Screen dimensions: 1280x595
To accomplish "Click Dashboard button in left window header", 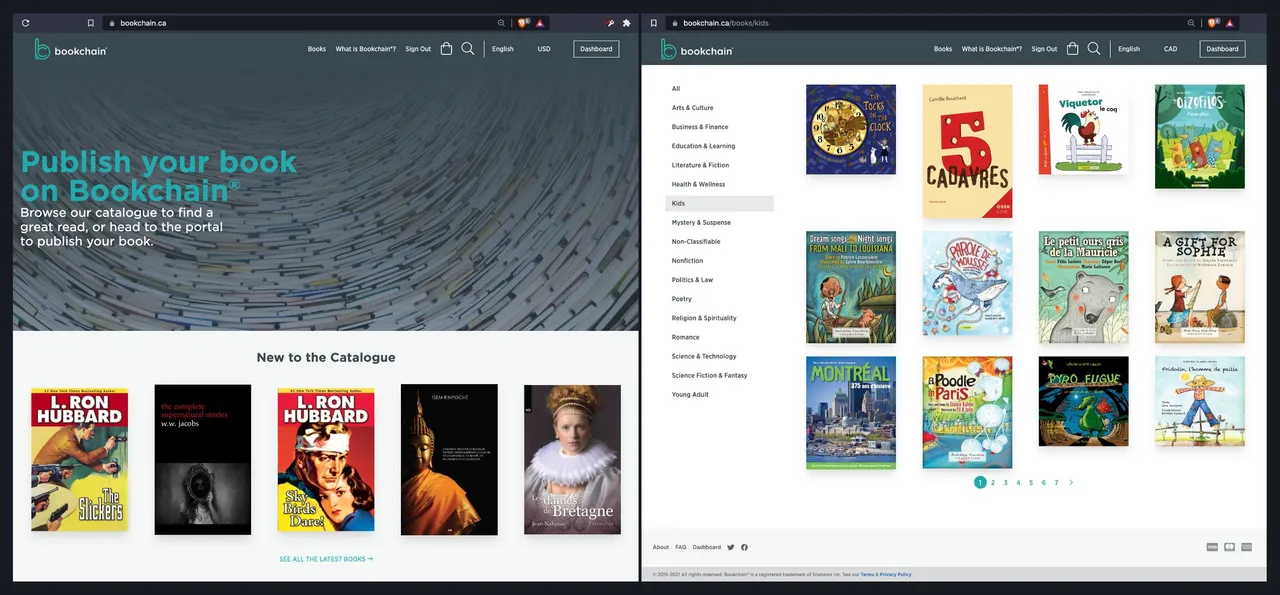I will point(596,49).
